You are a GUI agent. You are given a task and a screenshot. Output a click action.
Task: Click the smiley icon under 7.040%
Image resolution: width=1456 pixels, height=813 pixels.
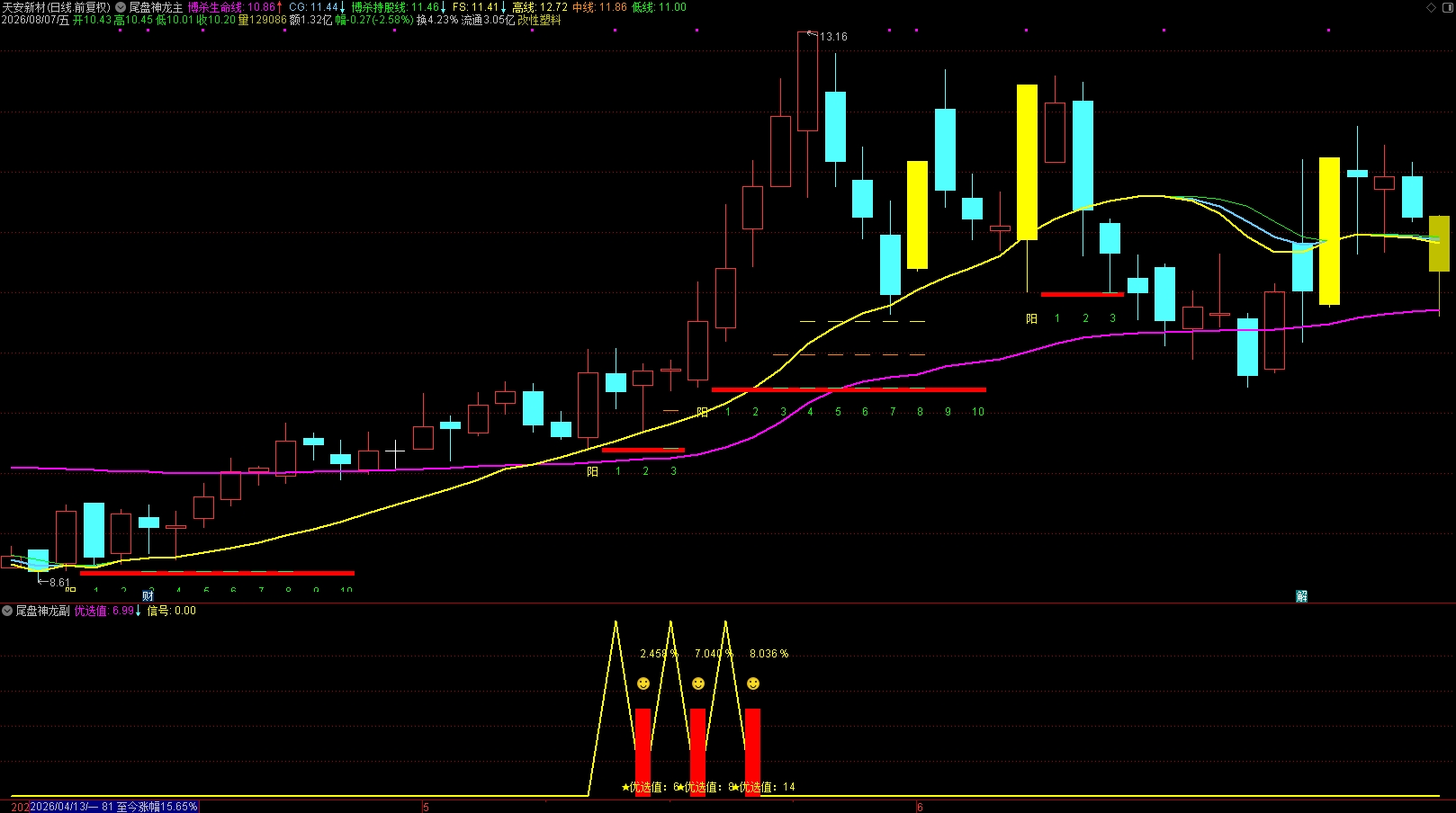point(698,683)
